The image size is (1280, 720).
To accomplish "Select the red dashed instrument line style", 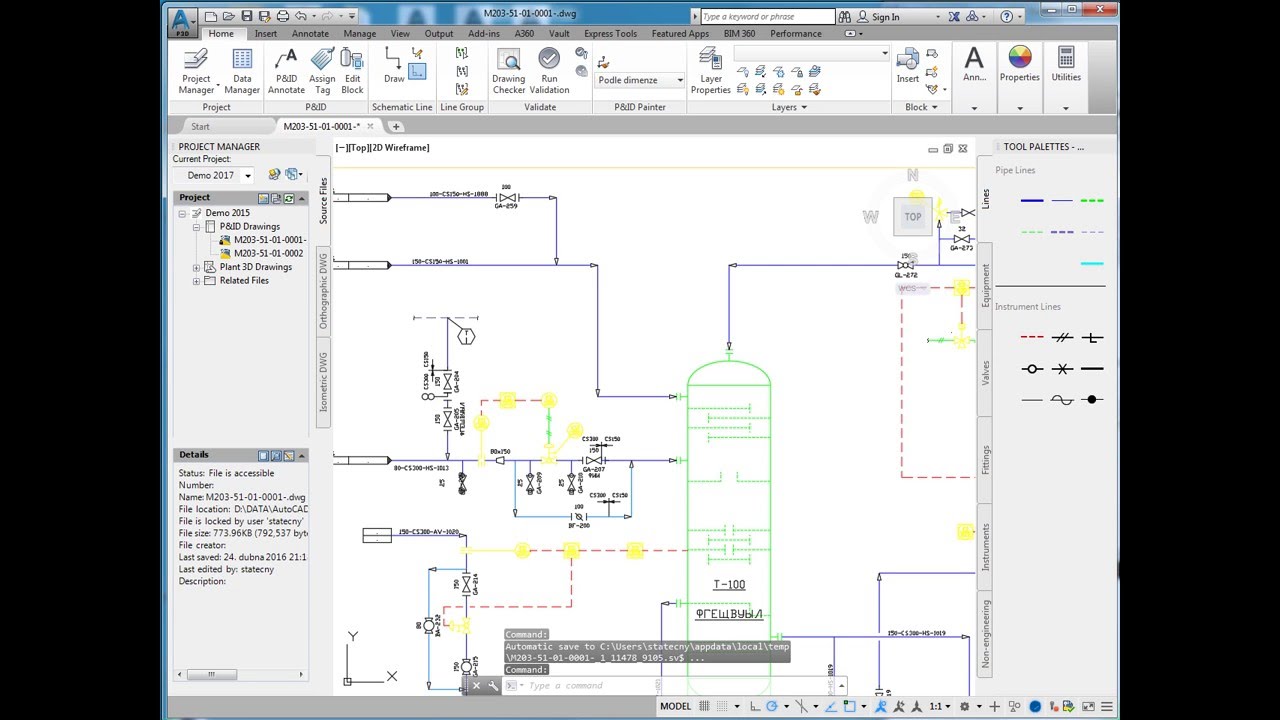I will tap(1032, 338).
